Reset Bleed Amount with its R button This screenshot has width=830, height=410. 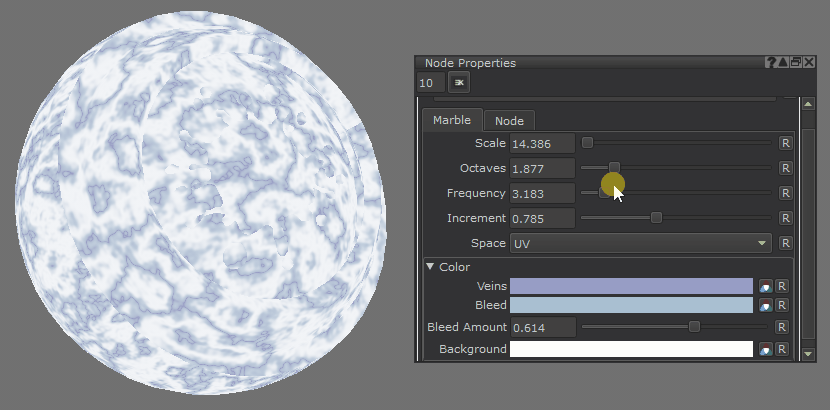pos(782,327)
